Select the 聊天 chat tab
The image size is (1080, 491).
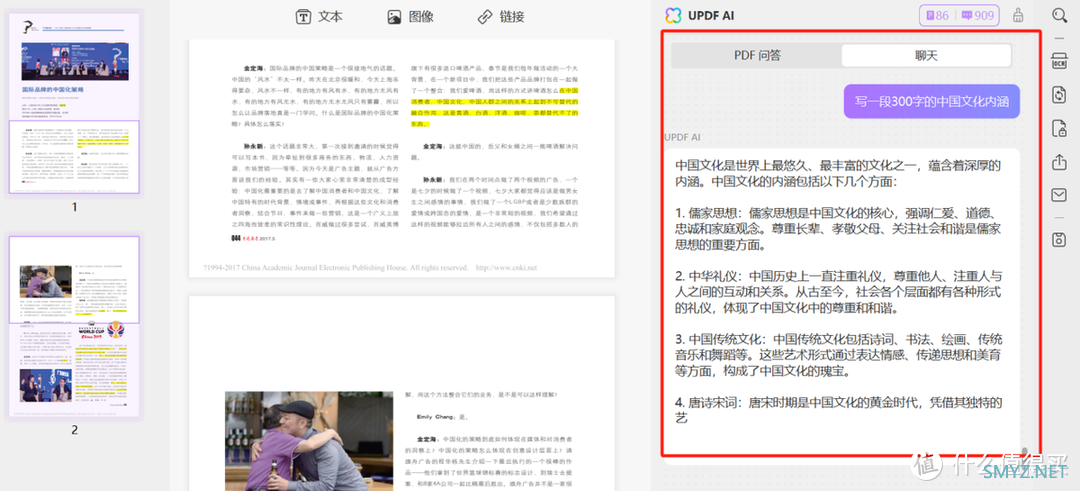(x=926, y=56)
